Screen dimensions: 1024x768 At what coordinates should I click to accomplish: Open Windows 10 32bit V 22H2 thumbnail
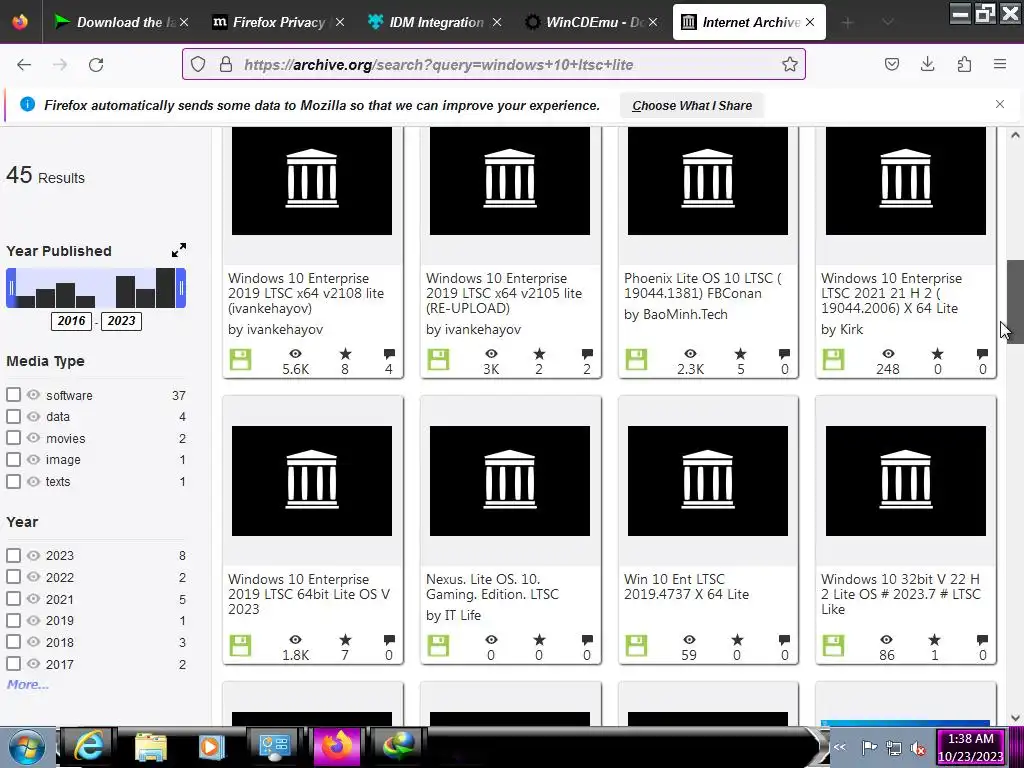click(906, 481)
